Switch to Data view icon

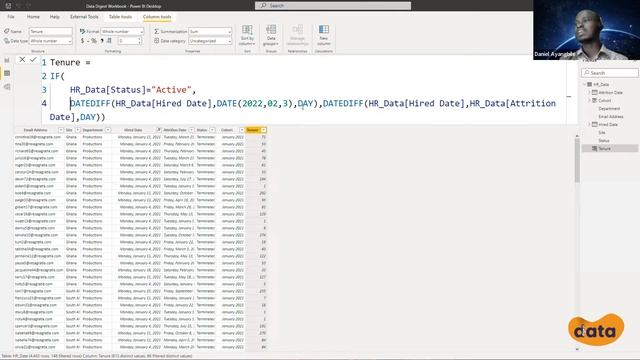(x=7, y=73)
